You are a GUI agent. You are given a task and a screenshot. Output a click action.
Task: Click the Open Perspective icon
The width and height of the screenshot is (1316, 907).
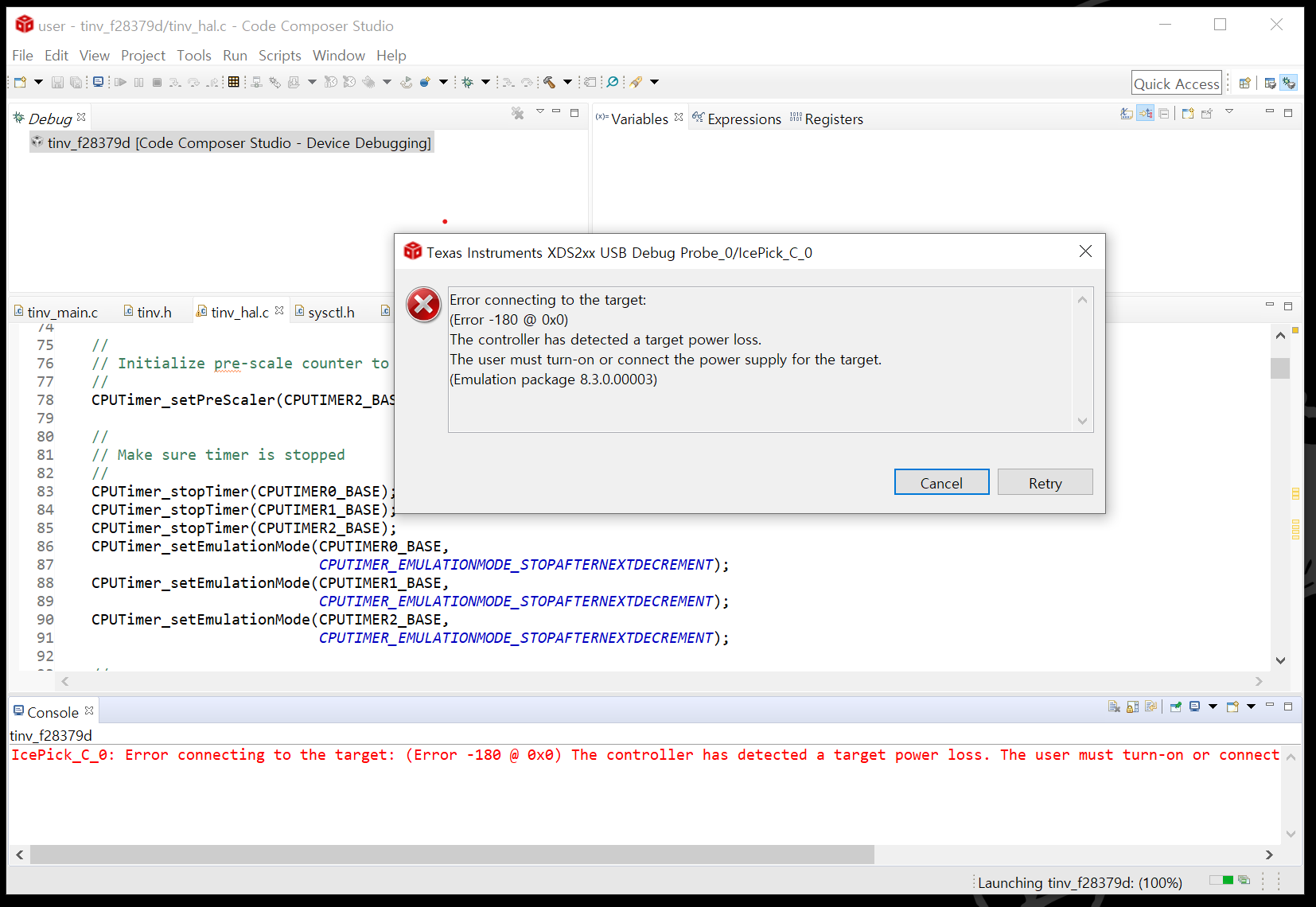(x=1245, y=83)
